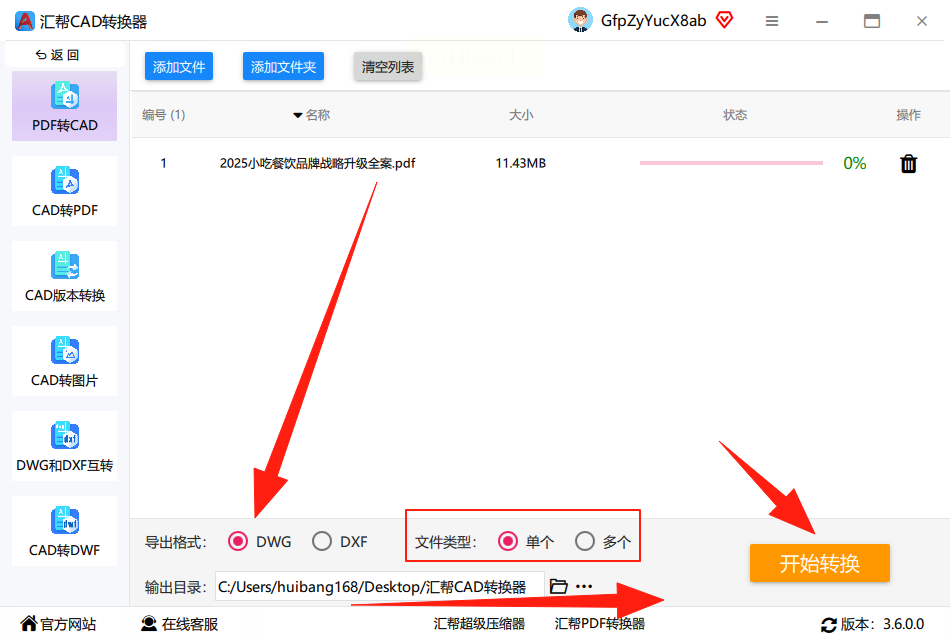
Task: Open 汇帮超级压缩器 link
Action: point(479,624)
